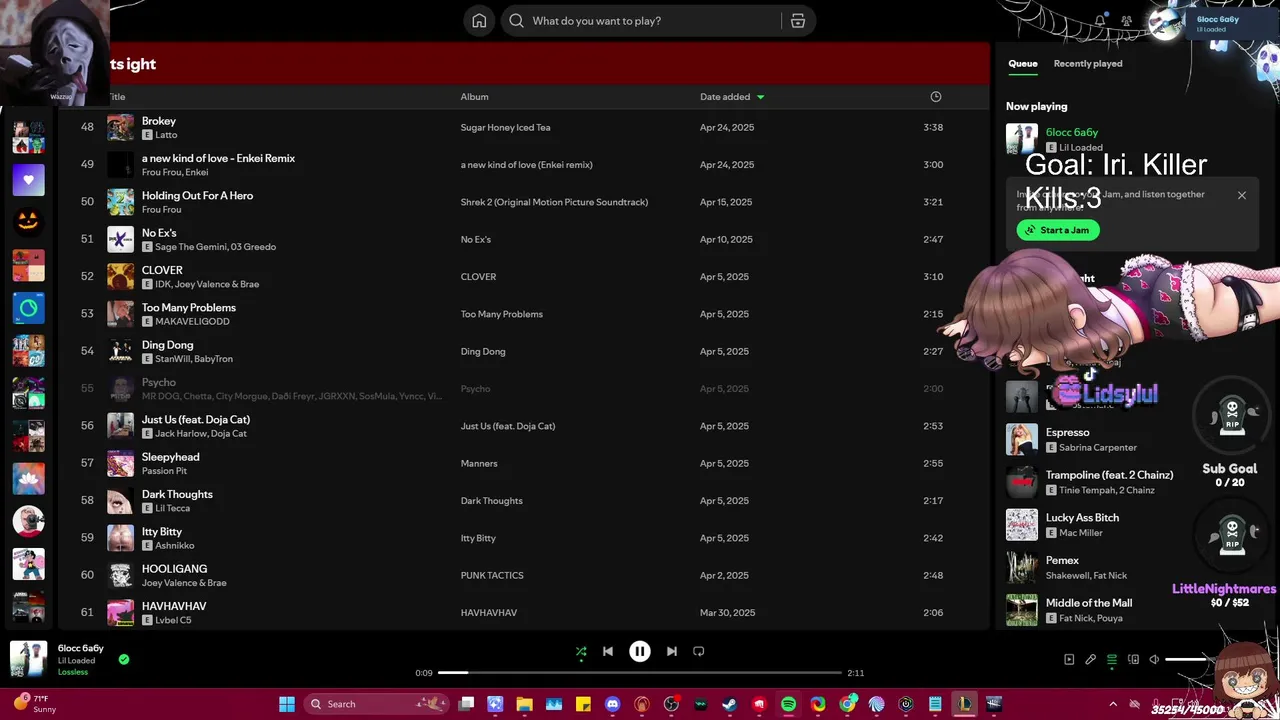Viewport: 1280px width, 720px height.
Task: Start a Jam
Action: tap(1058, 230)
